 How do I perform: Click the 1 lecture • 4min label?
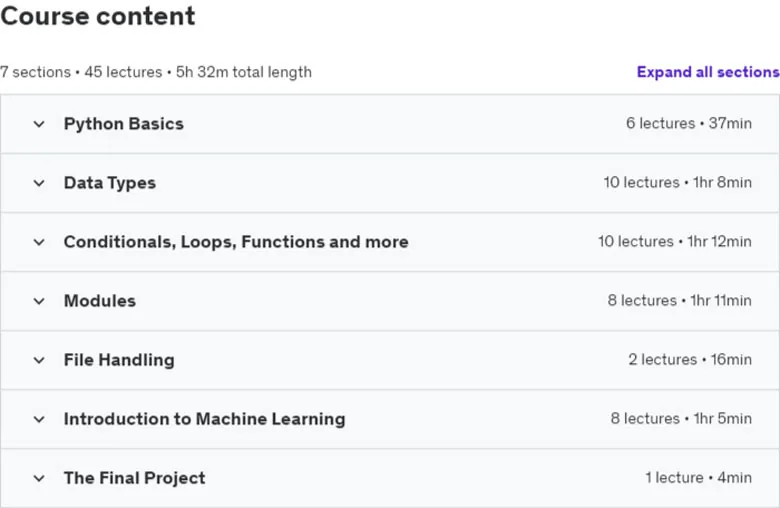pyautogui.click(x=698, y=478)
